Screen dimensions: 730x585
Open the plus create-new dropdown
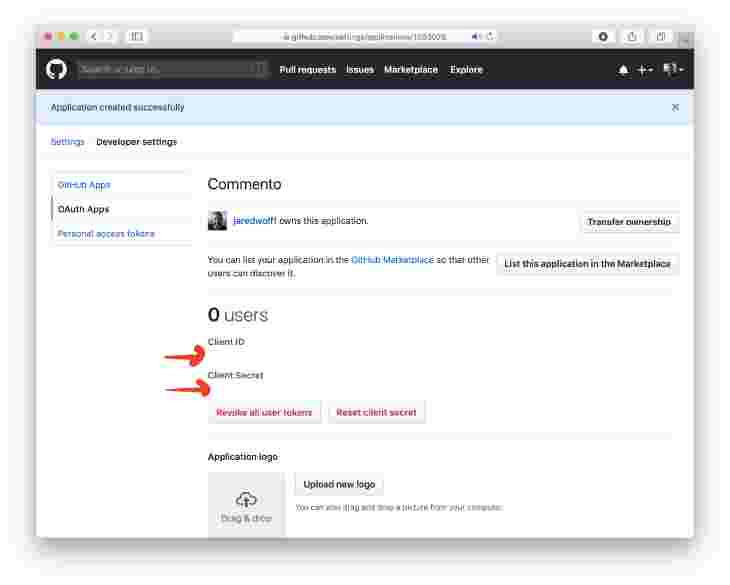pos(644,70)
